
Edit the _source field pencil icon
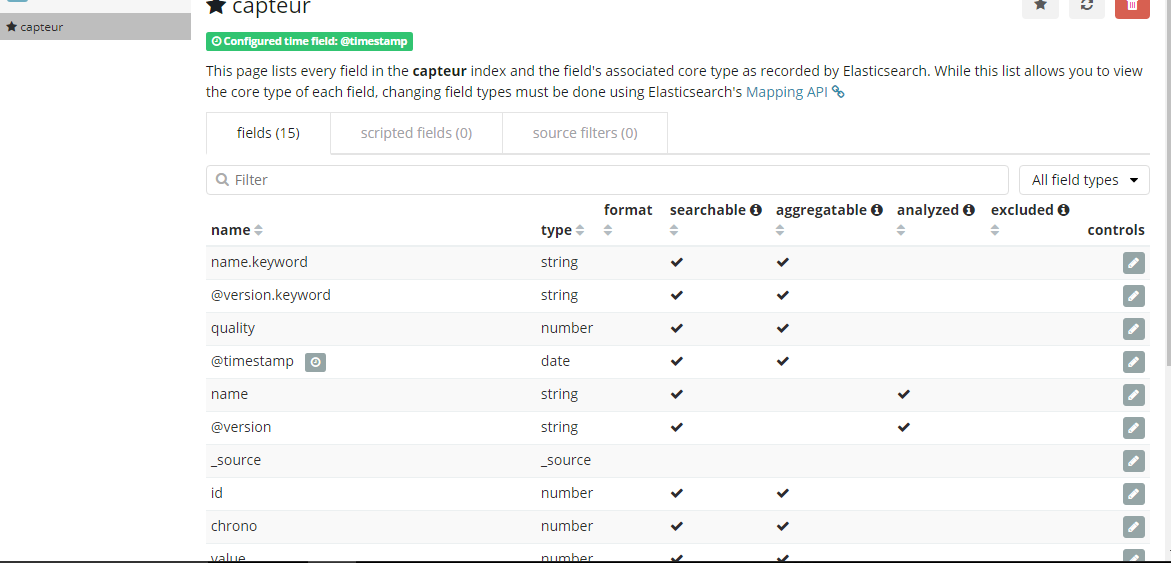pyautogui.click(x=1133, y=461)
